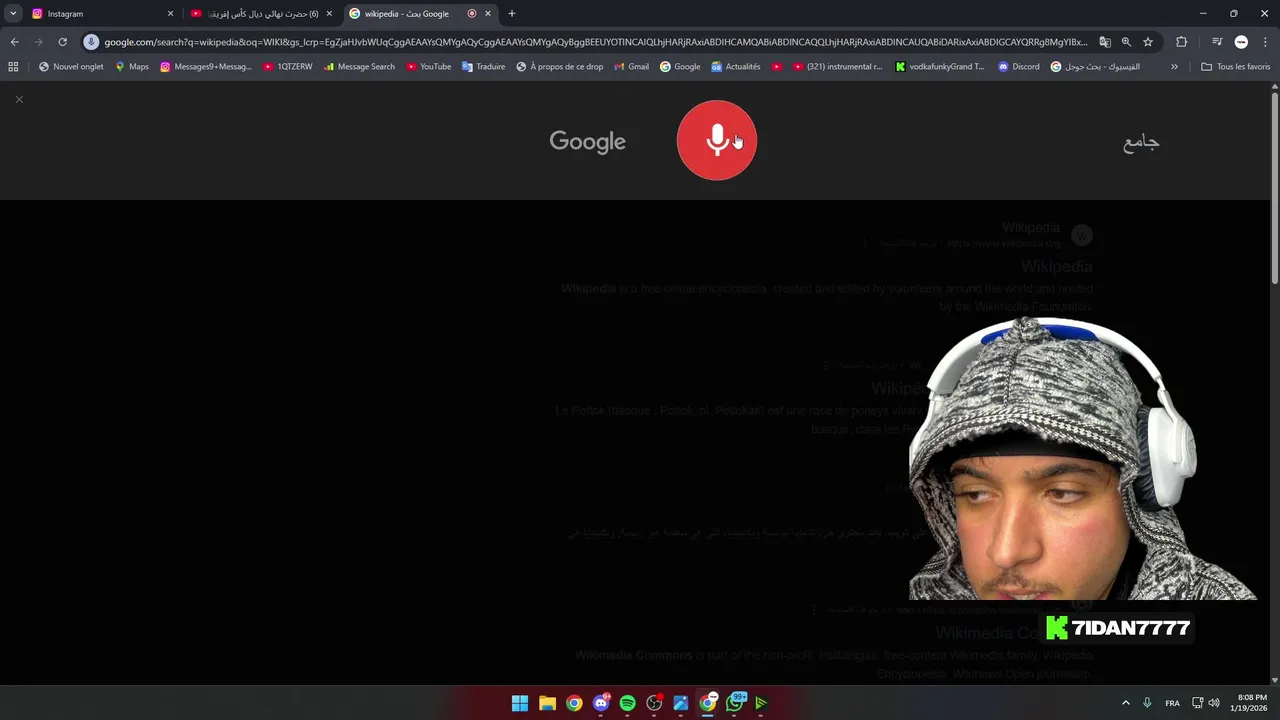Click the Google logo in voice overlay
The height and width of the screenshot is (720, 1280).
587,142
